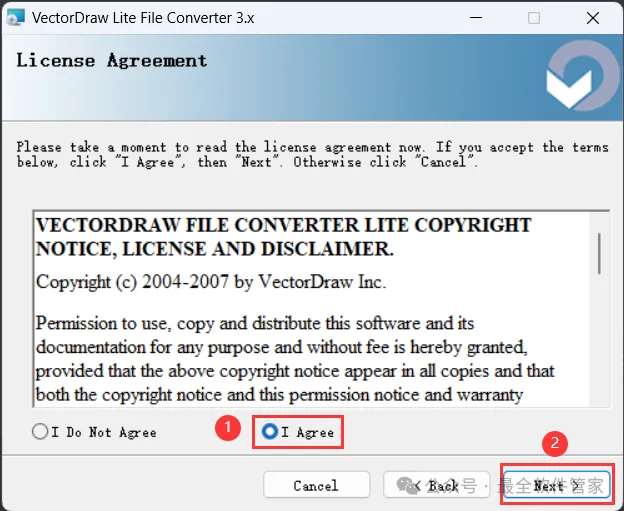Click the "Please take a moment to read" instructions
Viewport: 624px width, 511px height.
pos(312,154)
